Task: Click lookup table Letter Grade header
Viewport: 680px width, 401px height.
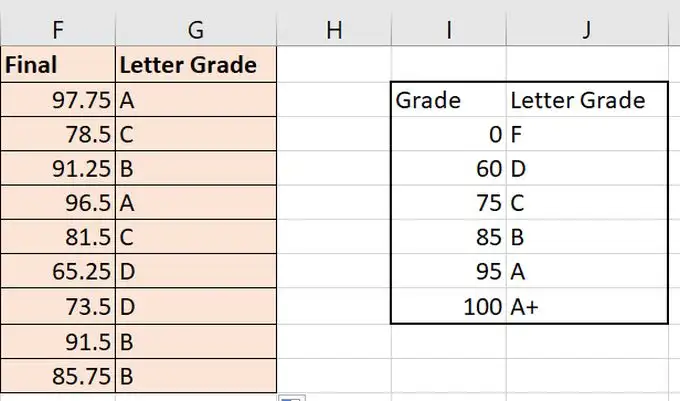Action: 587,100
